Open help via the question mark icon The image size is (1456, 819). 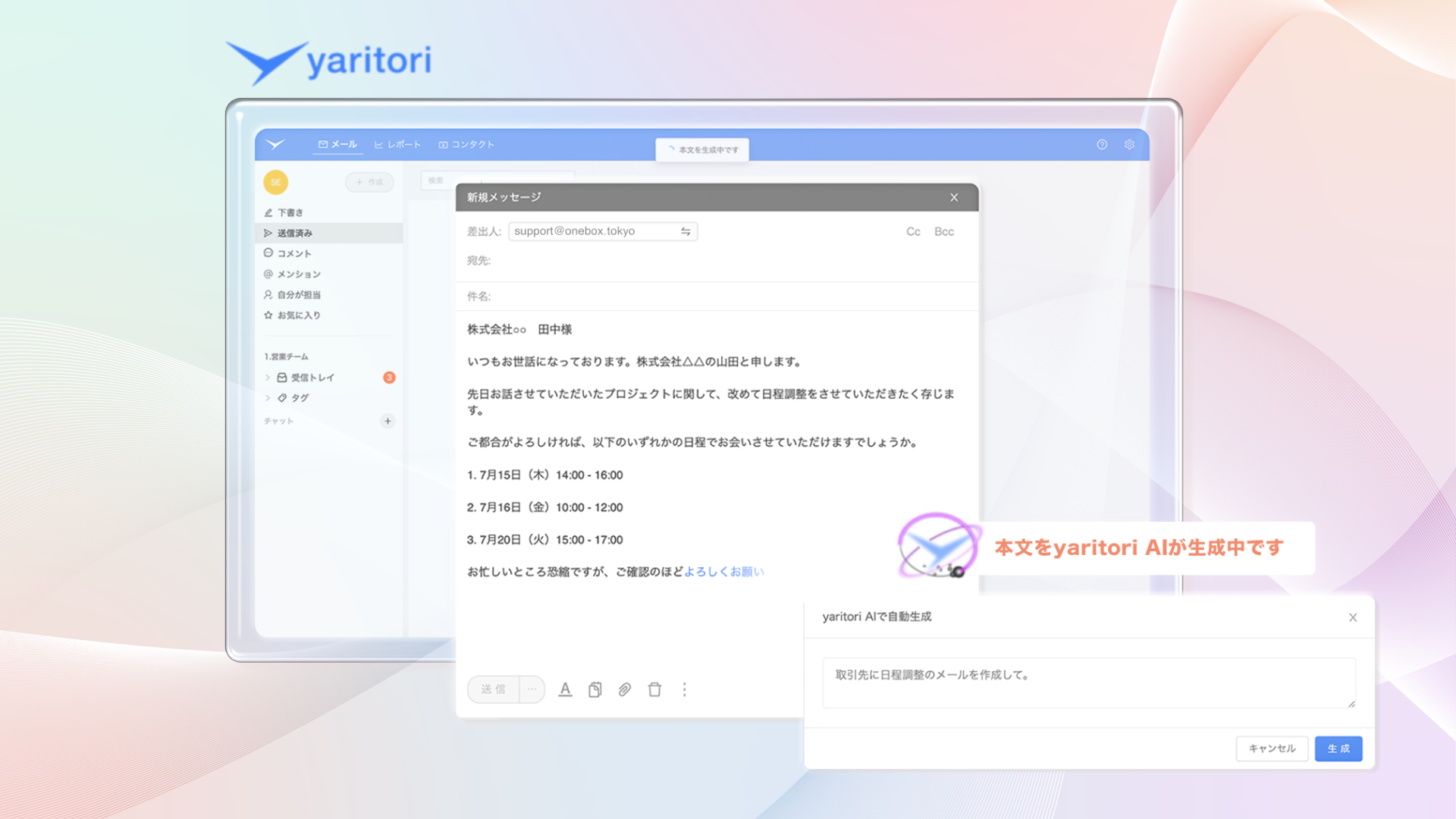1101,144
